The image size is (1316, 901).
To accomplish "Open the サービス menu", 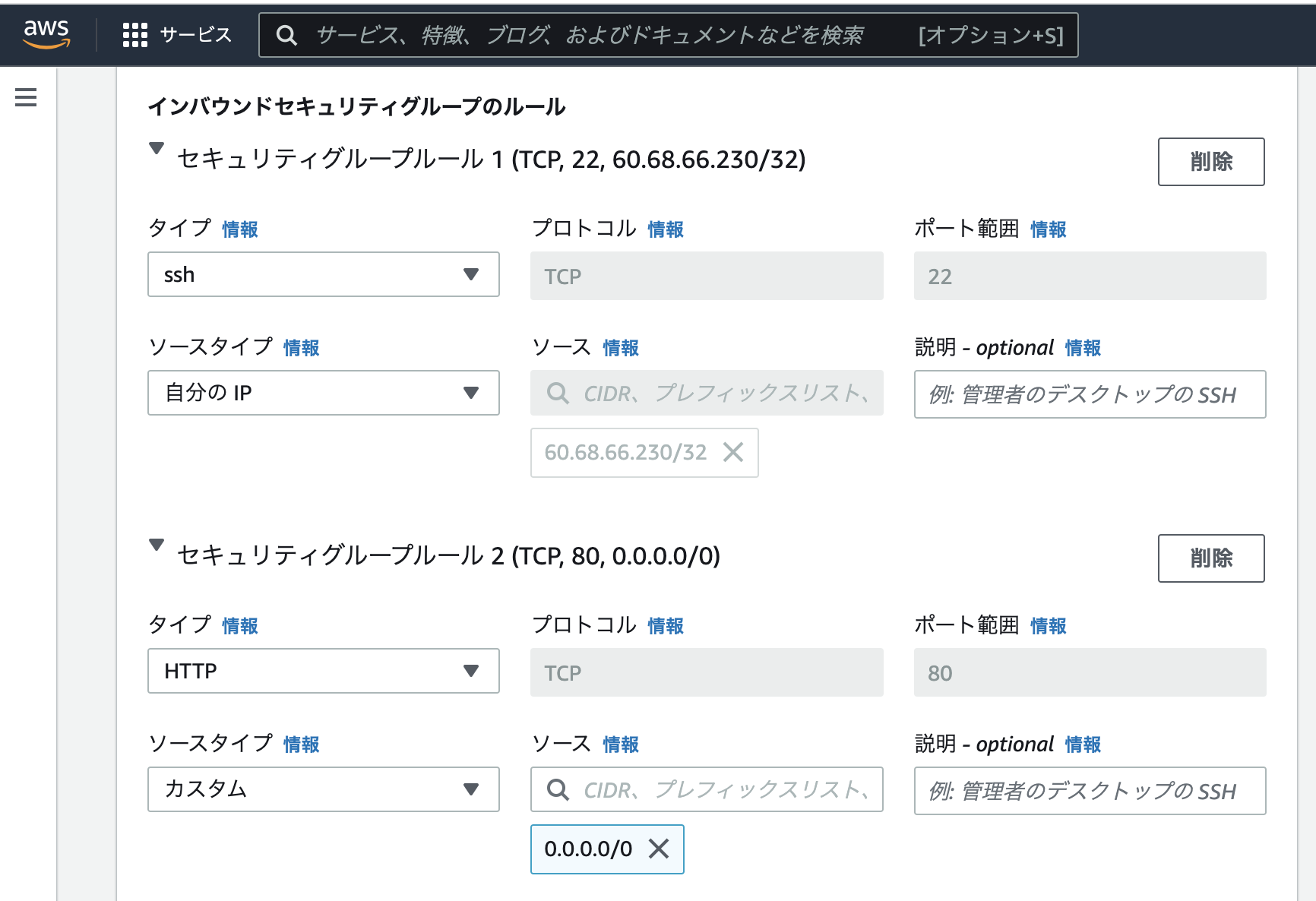I will (x=195, y=34).
